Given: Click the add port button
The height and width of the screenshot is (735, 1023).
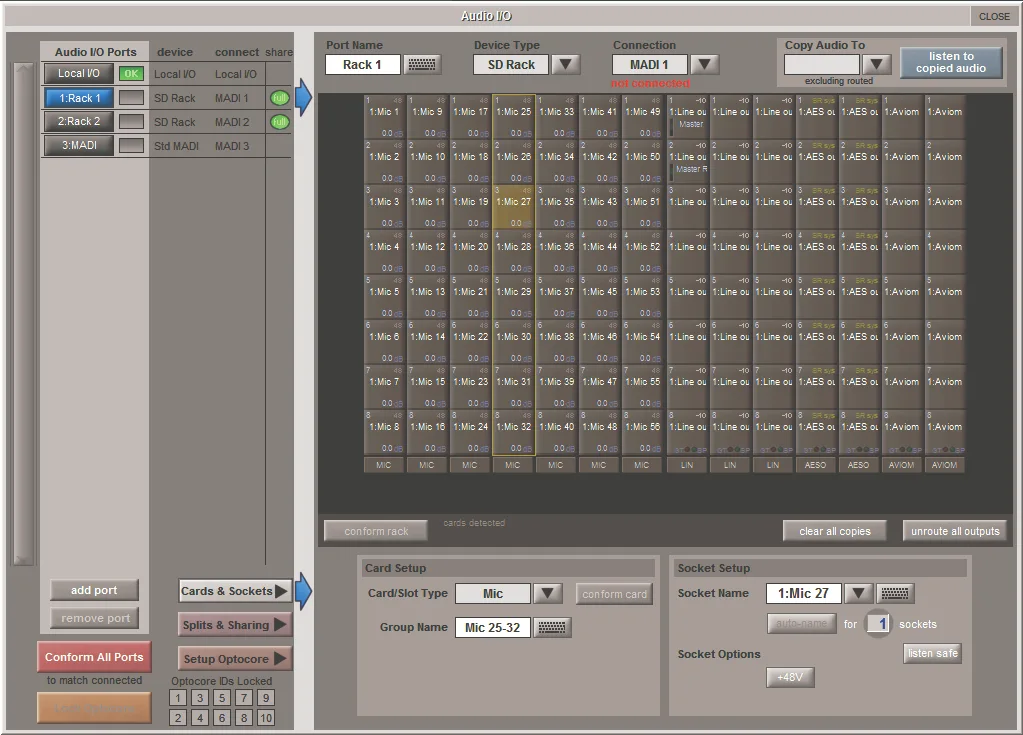Looking at the screenshot, I should coord(95,590).
